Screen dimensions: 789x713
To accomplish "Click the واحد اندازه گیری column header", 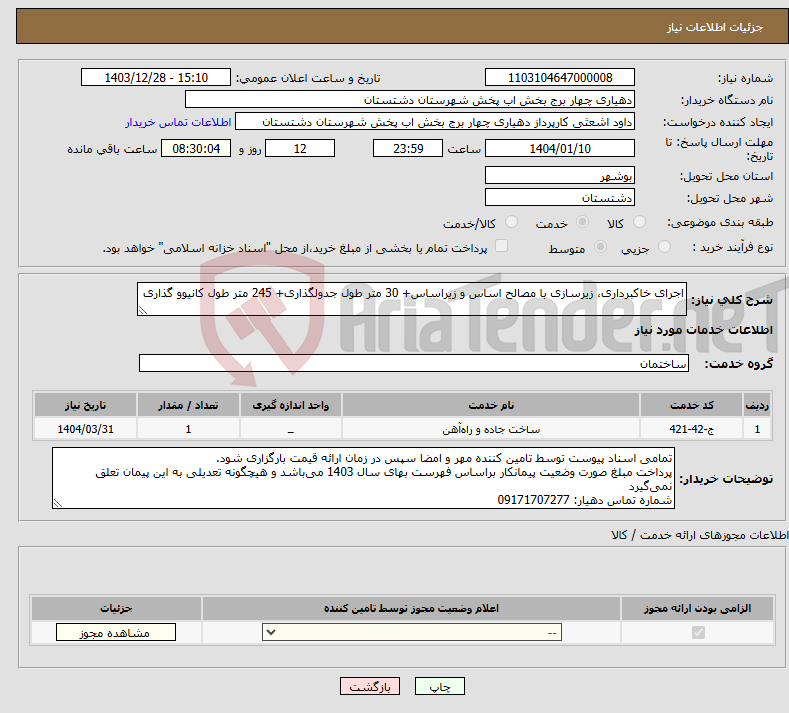I will pyautogui.click(x=290, y=405).
